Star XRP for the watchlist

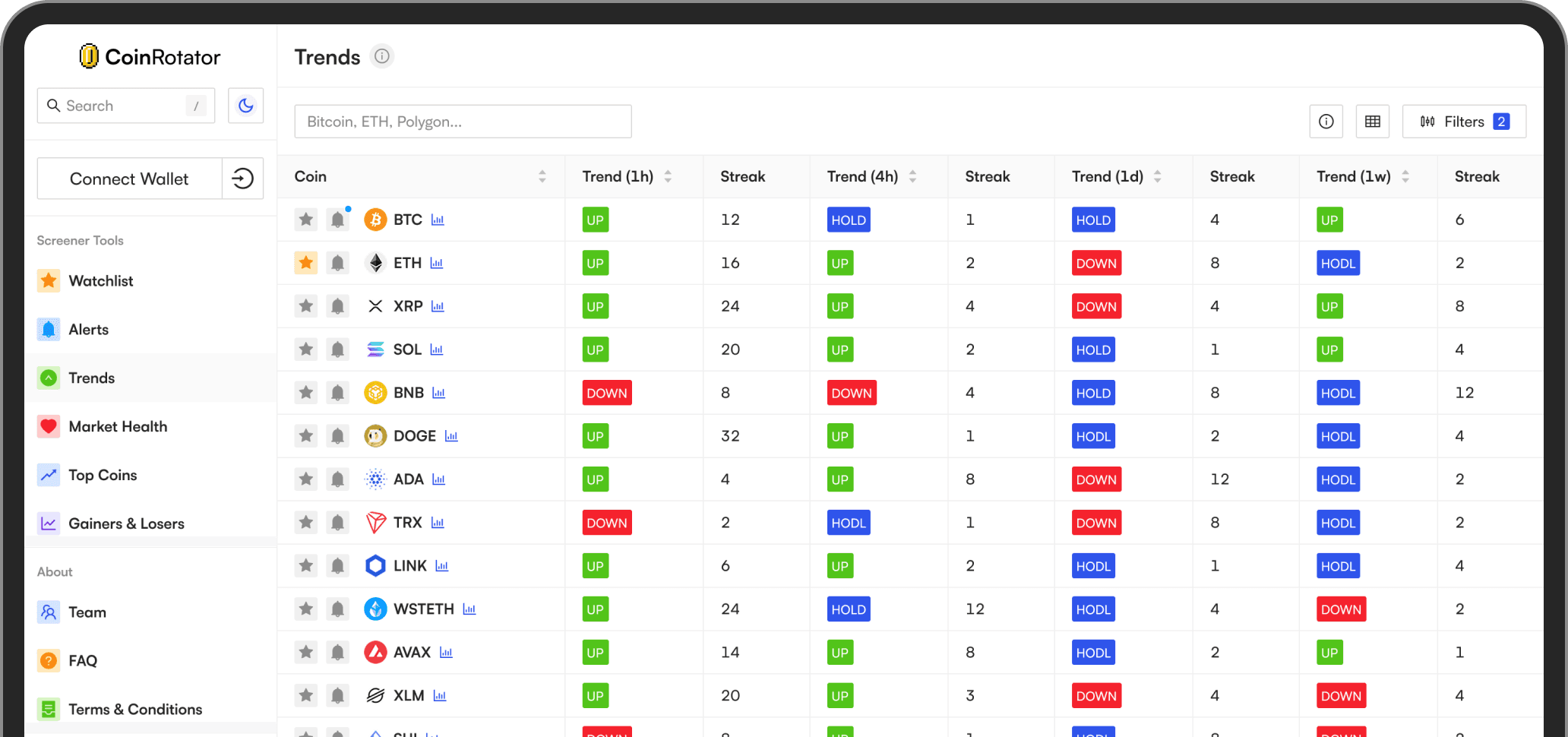pos(306,306)
